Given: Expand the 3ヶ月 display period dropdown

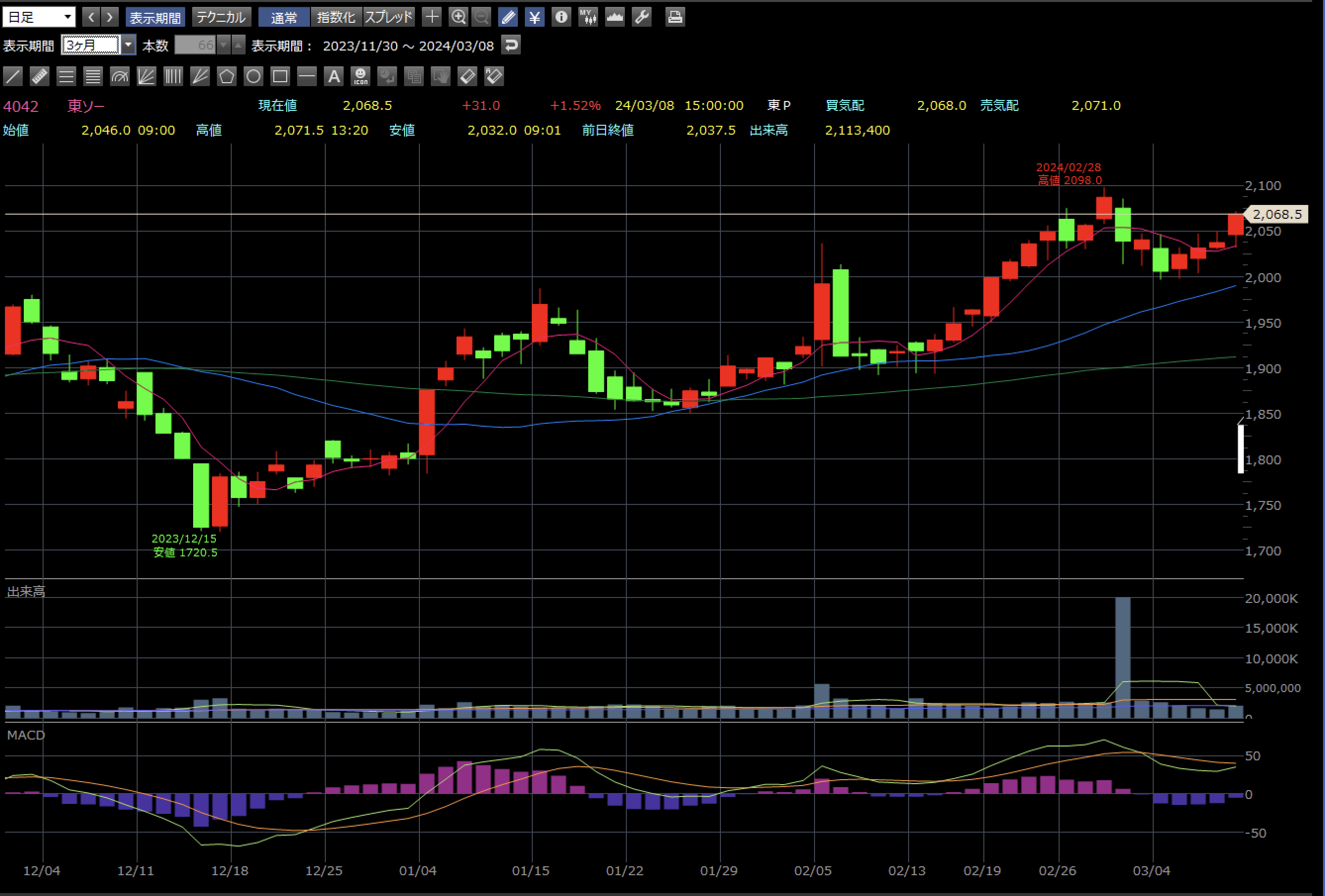Looking at the screenshot, I should coord(128,45).
